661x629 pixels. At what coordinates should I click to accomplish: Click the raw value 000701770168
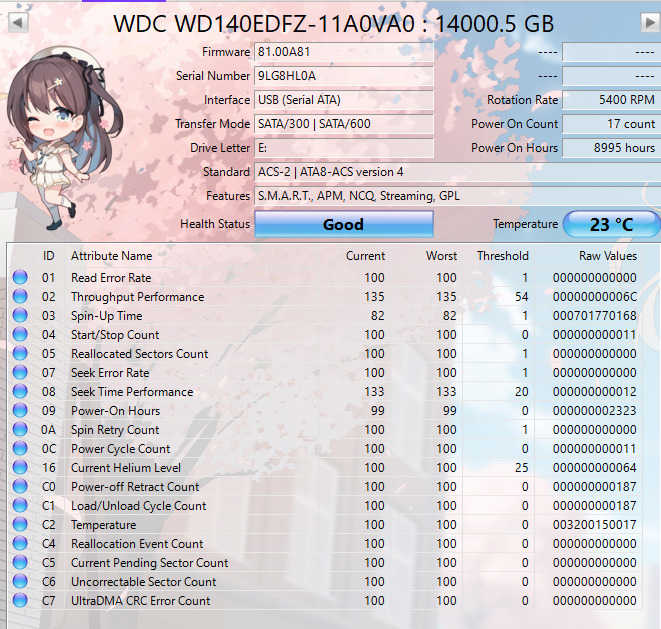click(x=595, y=316)
